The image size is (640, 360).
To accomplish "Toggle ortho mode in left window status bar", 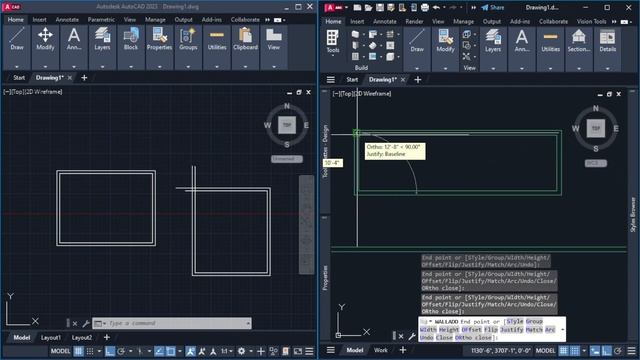I will tap(109, 351).
